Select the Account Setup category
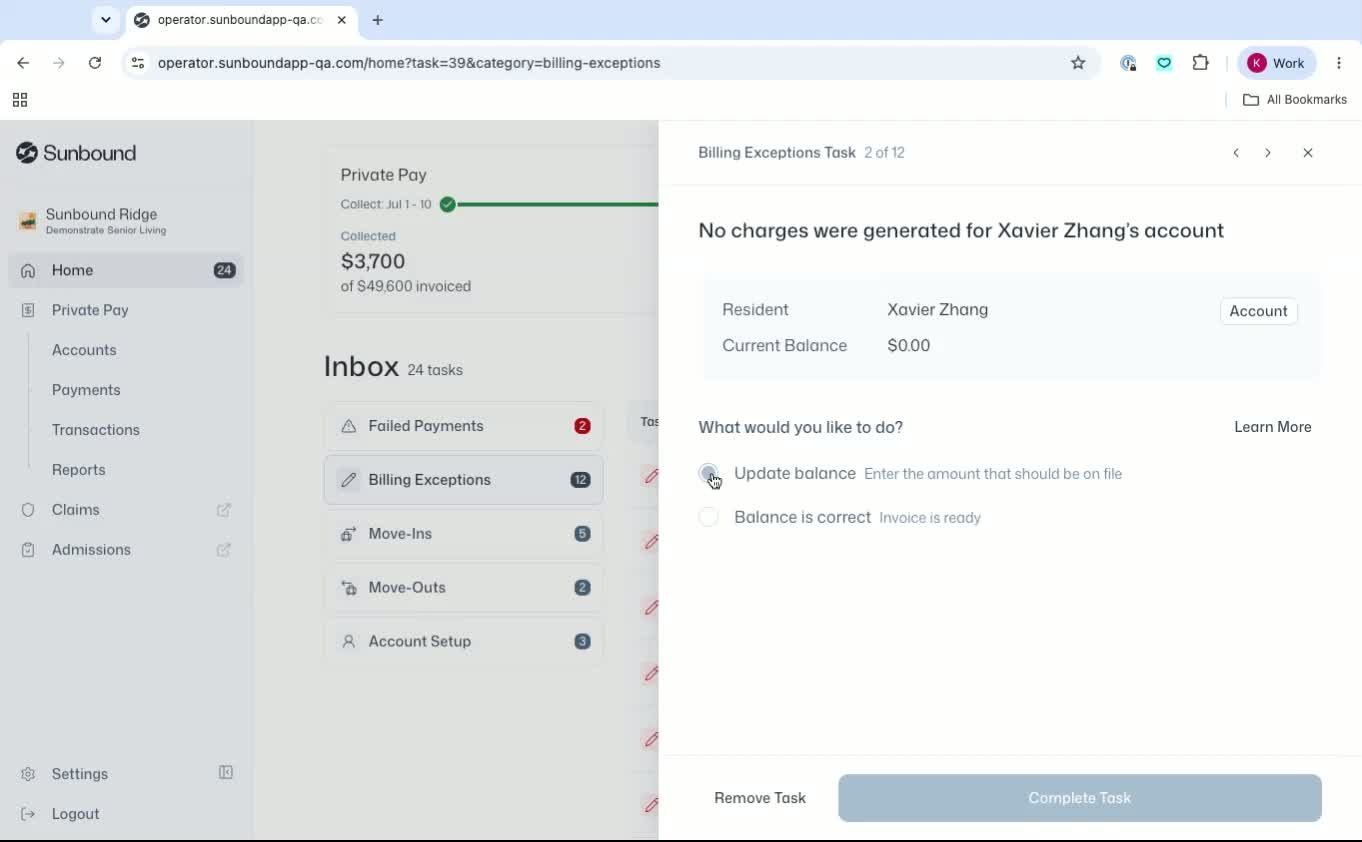 click(463, 642)
